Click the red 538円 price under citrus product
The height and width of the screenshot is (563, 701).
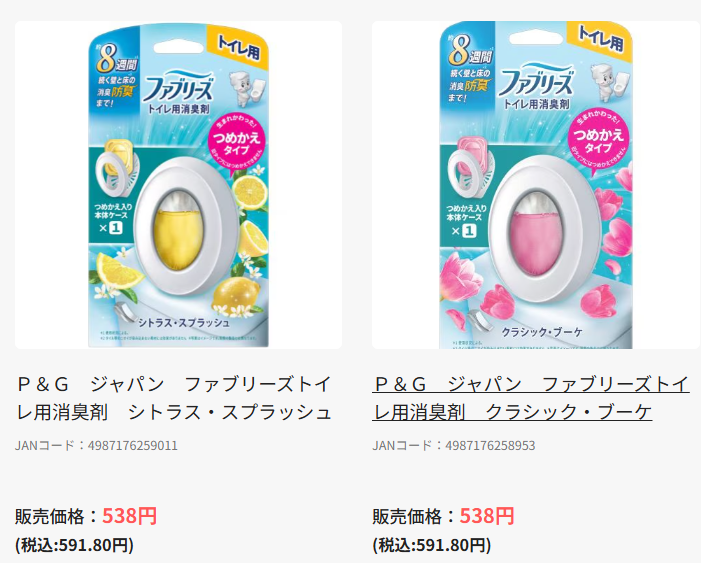130,516
